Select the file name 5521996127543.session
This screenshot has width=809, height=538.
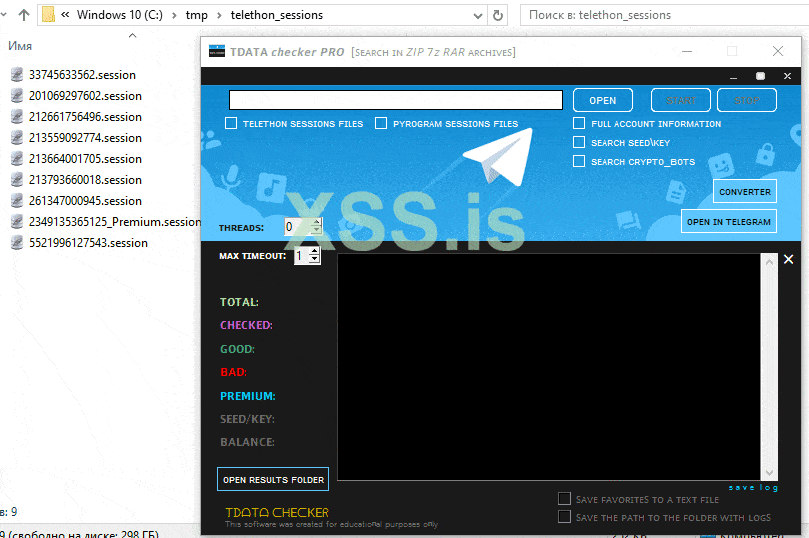point(88,242)
